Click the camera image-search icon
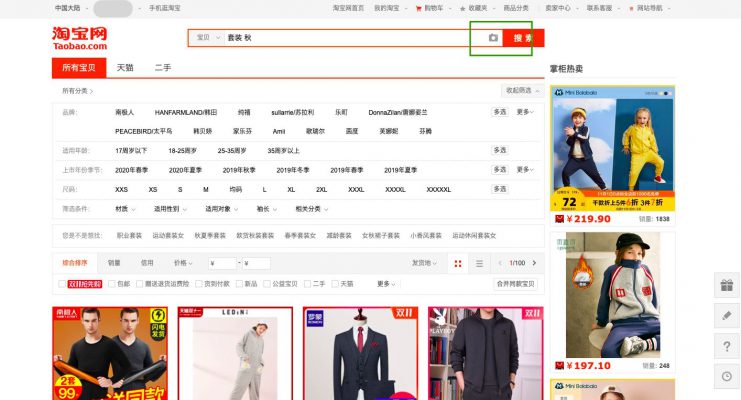This screenshot has height=400, width=741. pyautogui.click(x=493, y=38)
